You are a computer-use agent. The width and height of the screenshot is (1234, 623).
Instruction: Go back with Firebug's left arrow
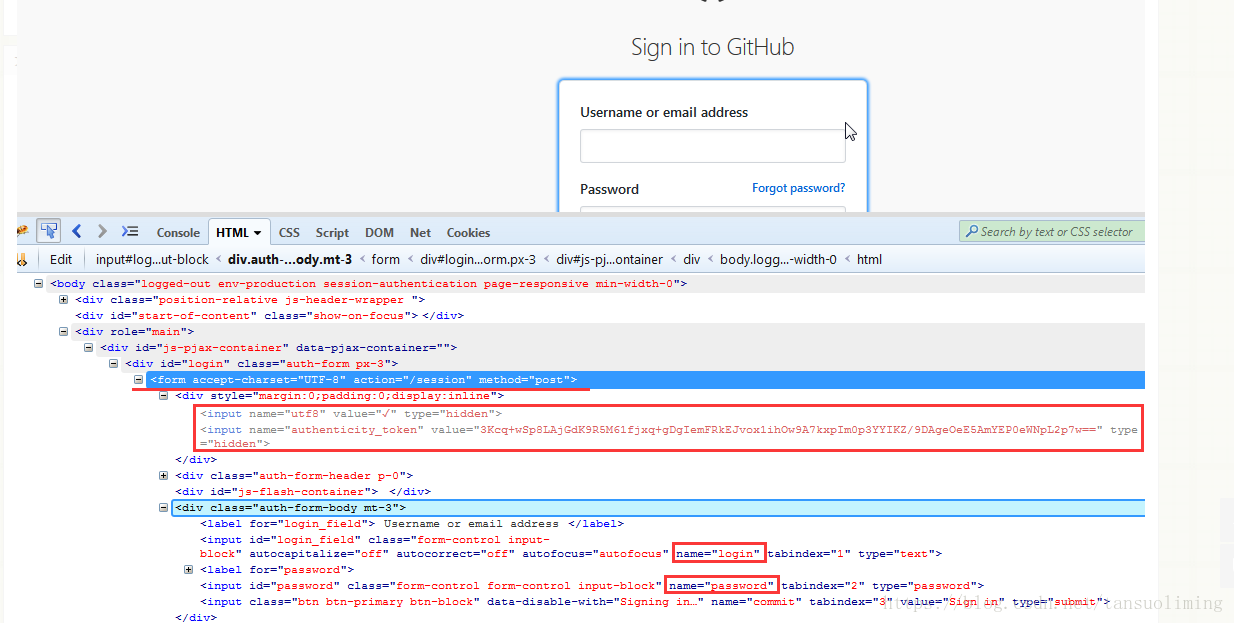(x=77, y=231)
